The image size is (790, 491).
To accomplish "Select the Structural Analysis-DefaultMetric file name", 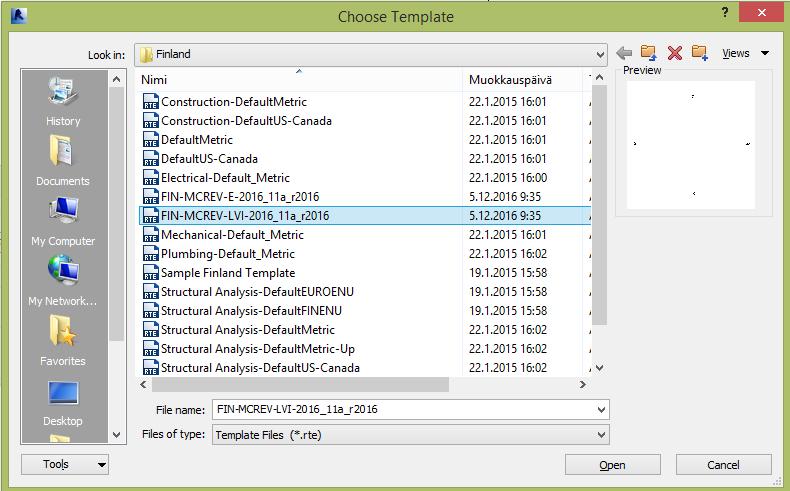I will 248,330.
